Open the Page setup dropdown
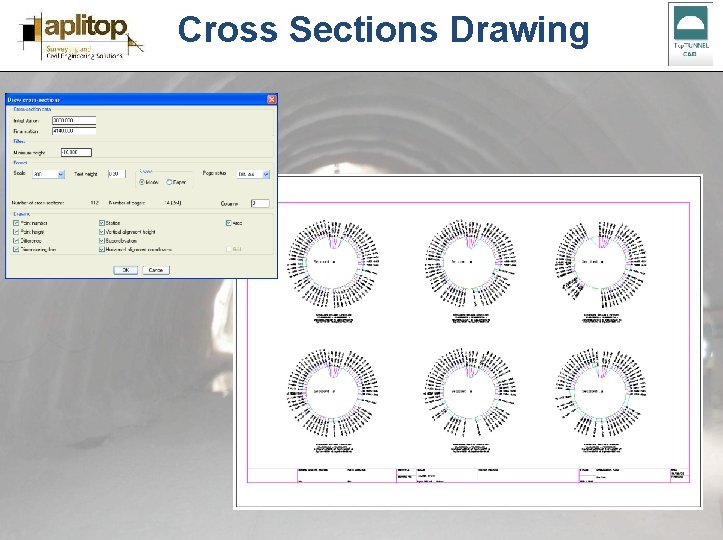This screenshot has width=723, height=540. click(253, 174)
